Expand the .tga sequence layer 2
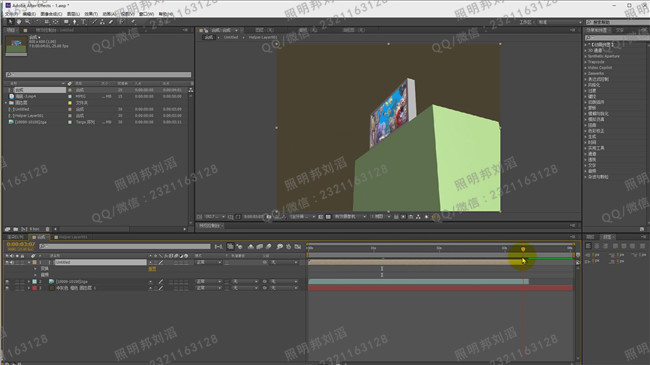The height and width of the screenshot is (365, 650). click(29, 281)
